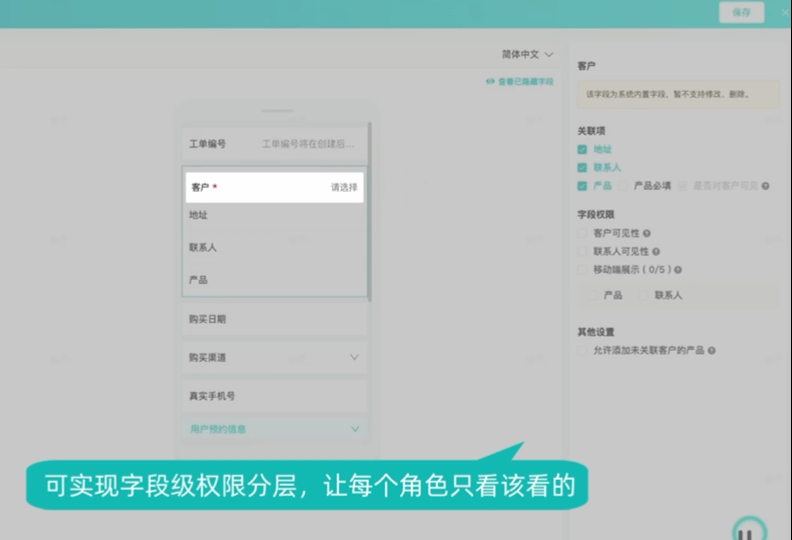Click help icon next to 移动端展示
The image size is (792, 540).
tap(678, 270)
